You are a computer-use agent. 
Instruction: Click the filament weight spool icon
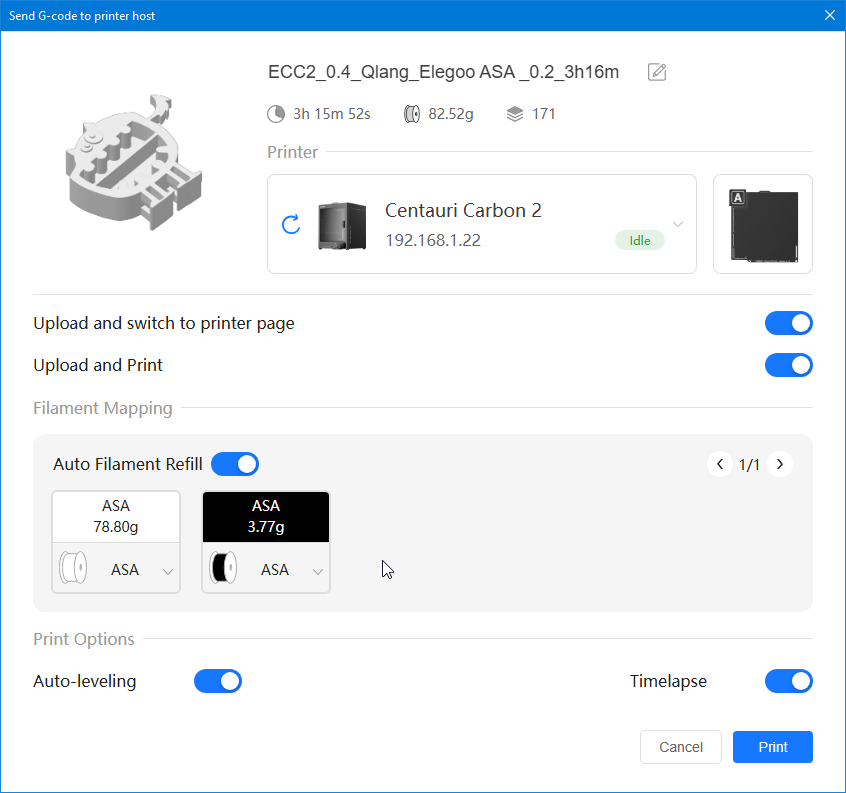[x=411, y=114]
